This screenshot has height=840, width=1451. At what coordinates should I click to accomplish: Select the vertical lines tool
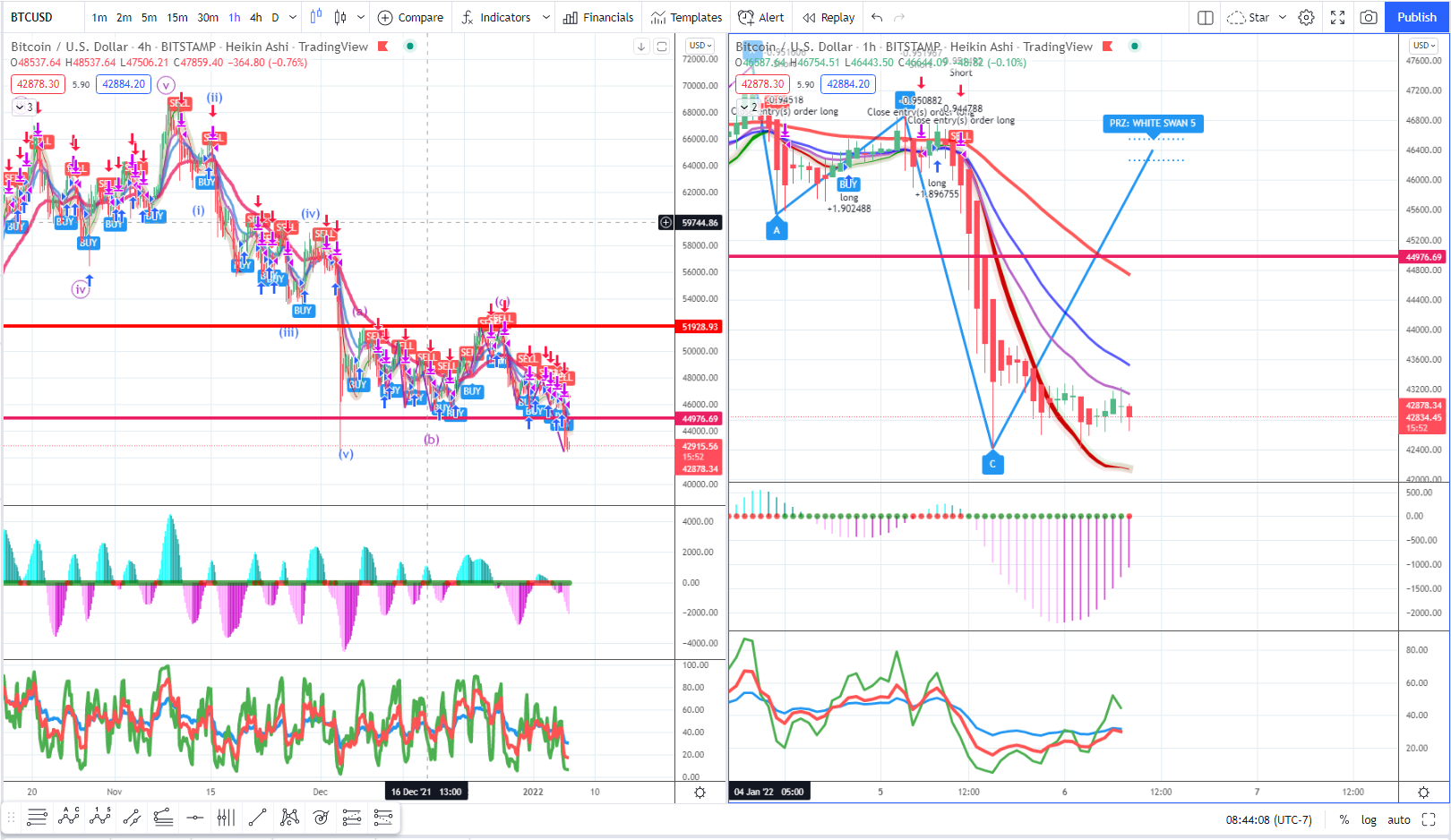click(226, 817)
